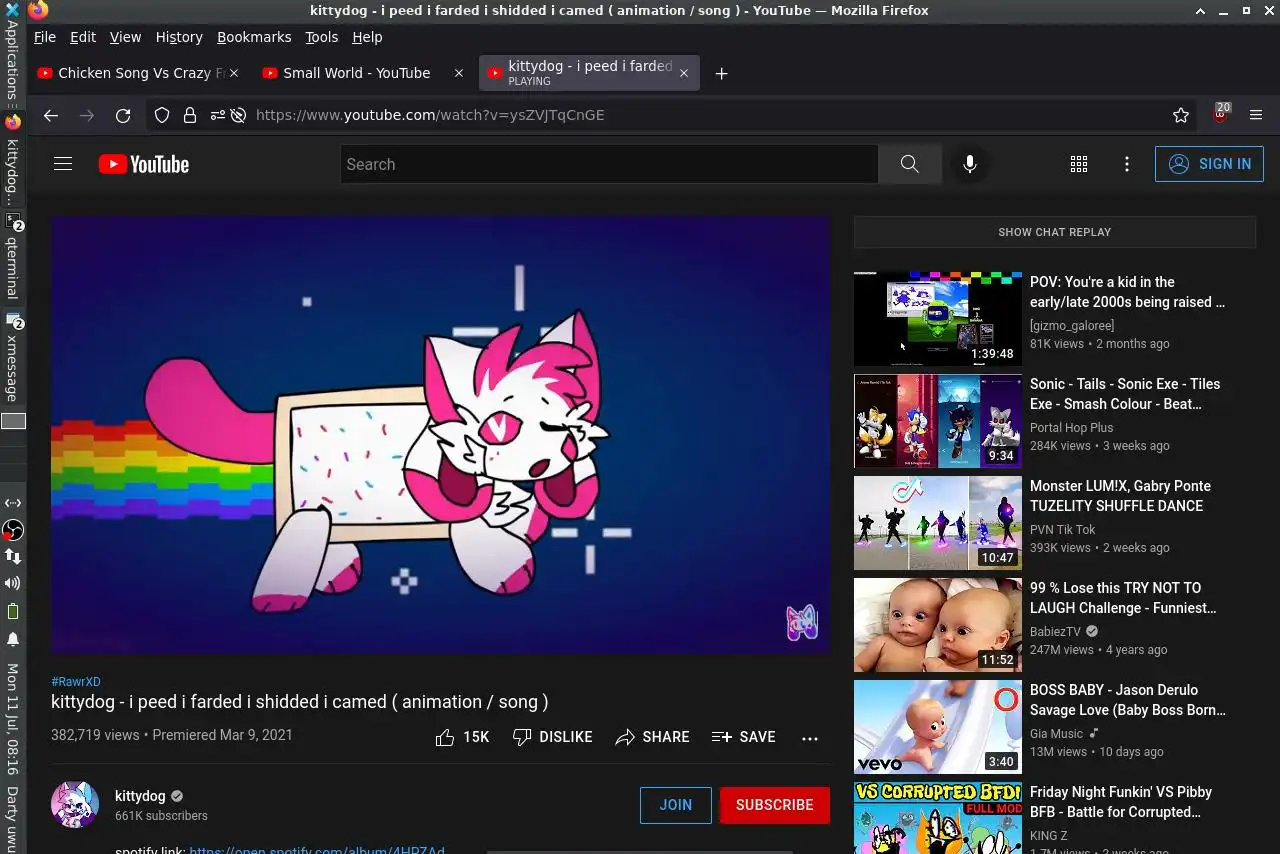Open YouTube settings three-dot menu
This screenshot has width=1280, height=854.
coord(1127,164)
